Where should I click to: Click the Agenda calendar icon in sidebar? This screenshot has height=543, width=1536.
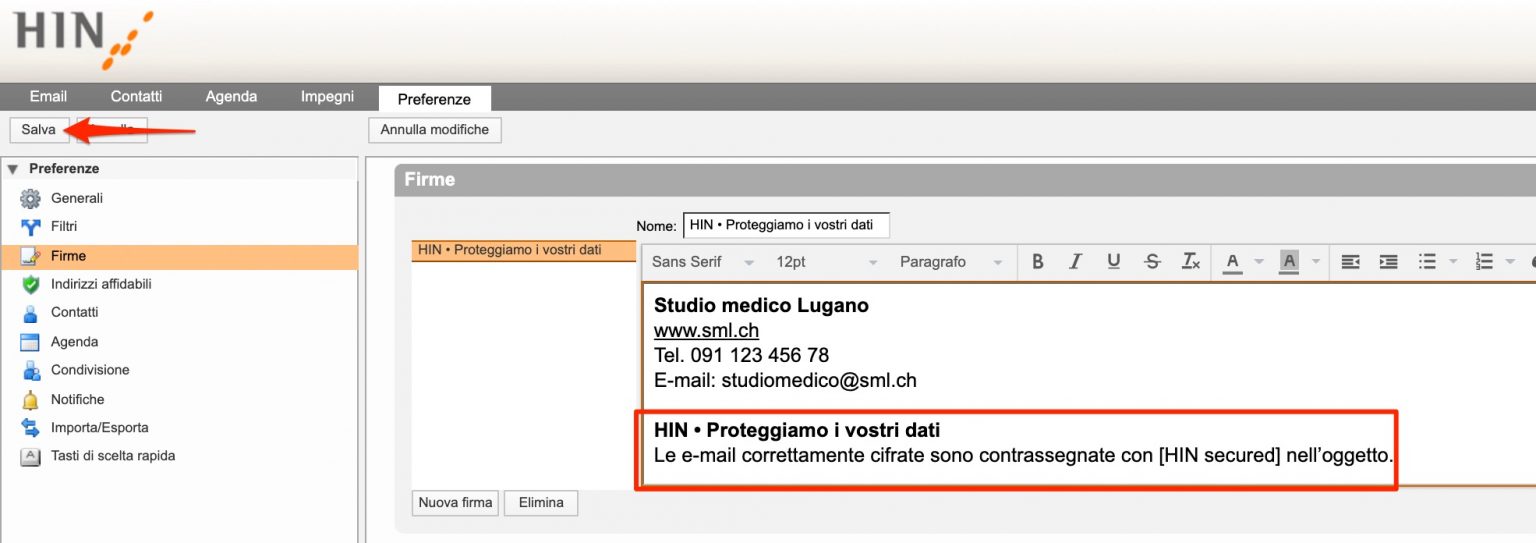tap(31, 342)
